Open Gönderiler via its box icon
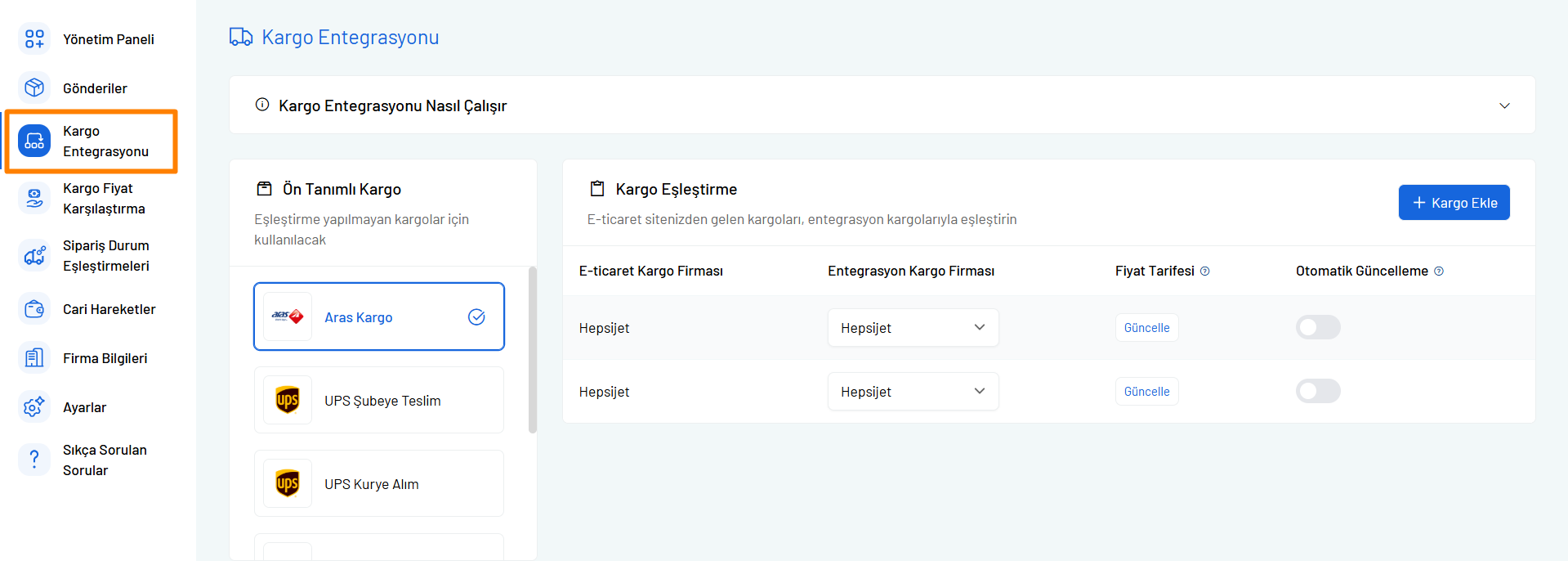This screenshot has width=1568, height=561. [x=34, y=88]
